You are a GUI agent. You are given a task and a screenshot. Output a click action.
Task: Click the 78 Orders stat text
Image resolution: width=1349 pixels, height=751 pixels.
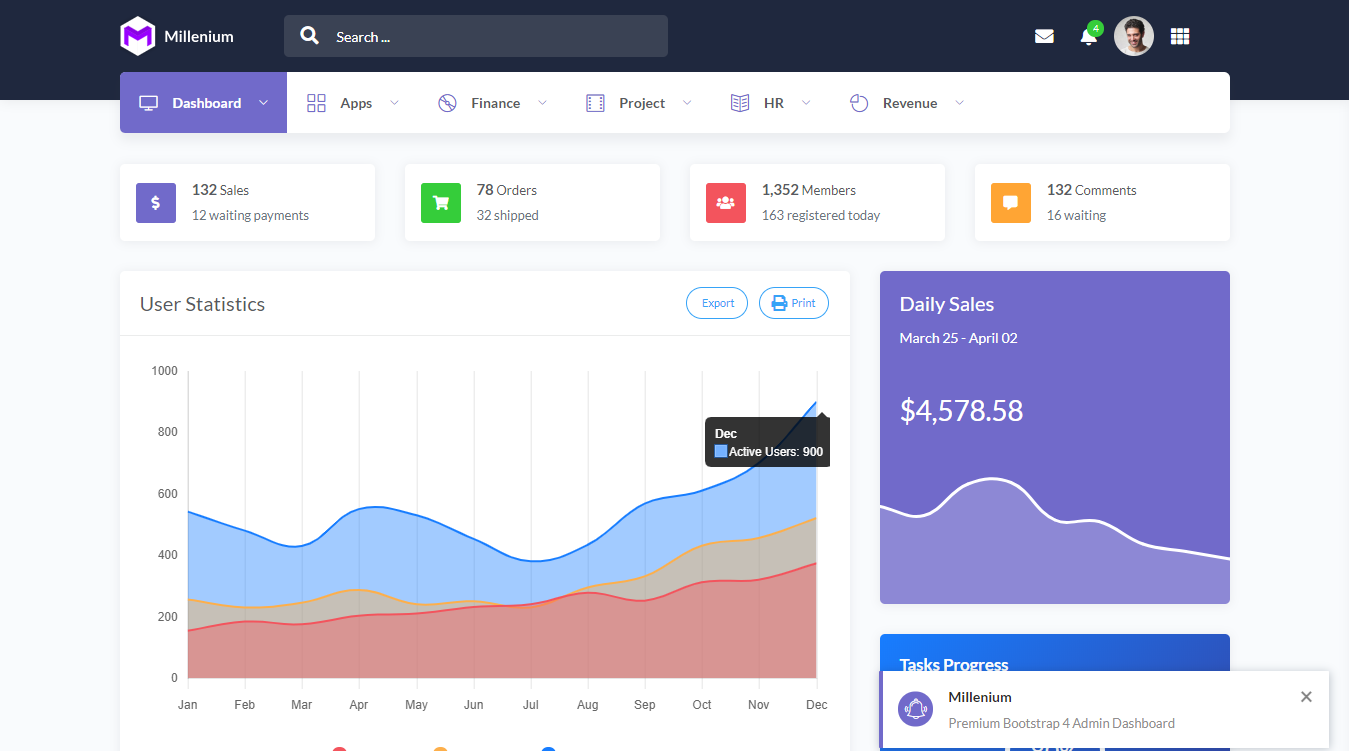507,190
